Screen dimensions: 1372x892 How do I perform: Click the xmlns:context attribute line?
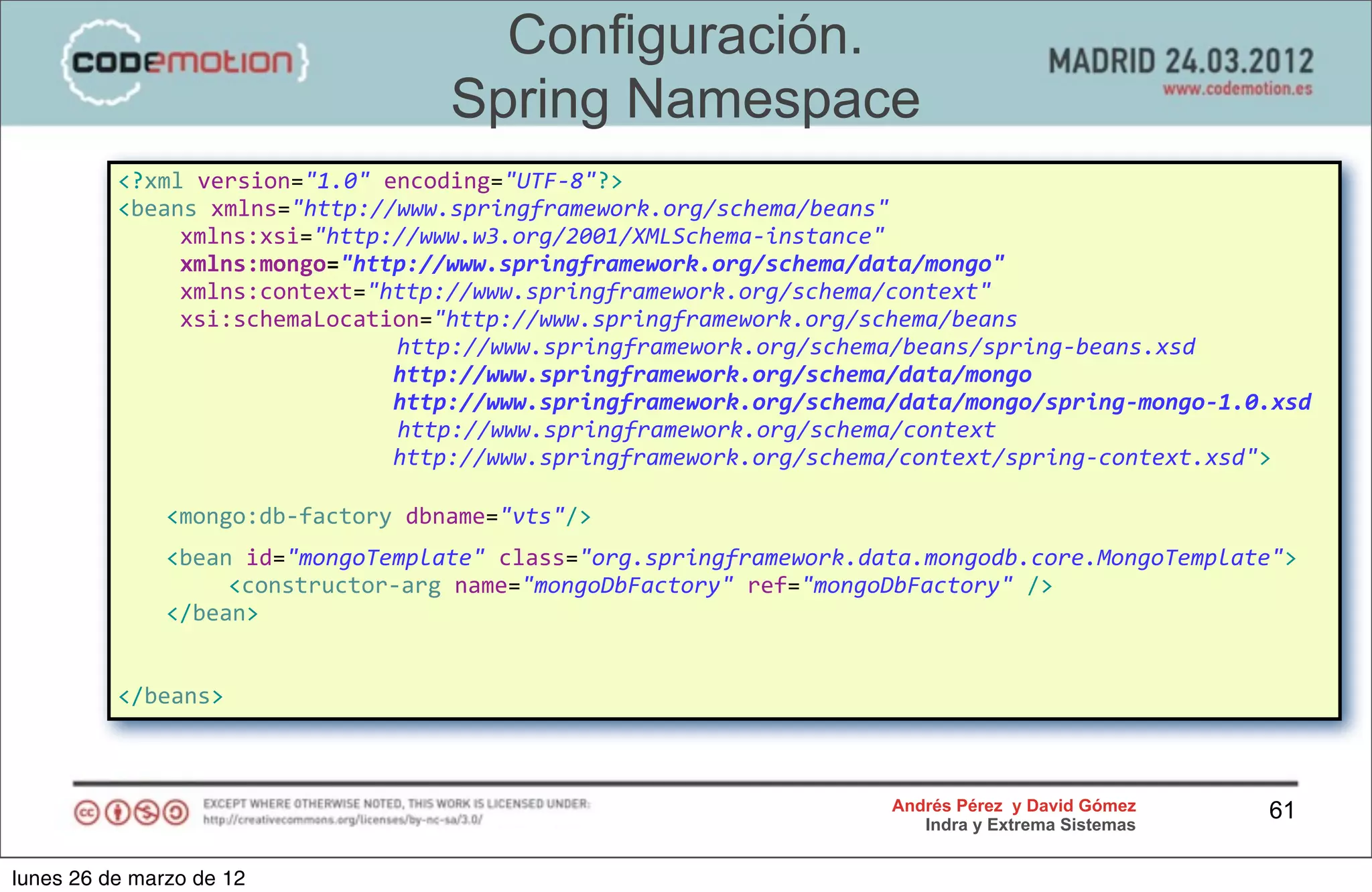click(585, 291)
